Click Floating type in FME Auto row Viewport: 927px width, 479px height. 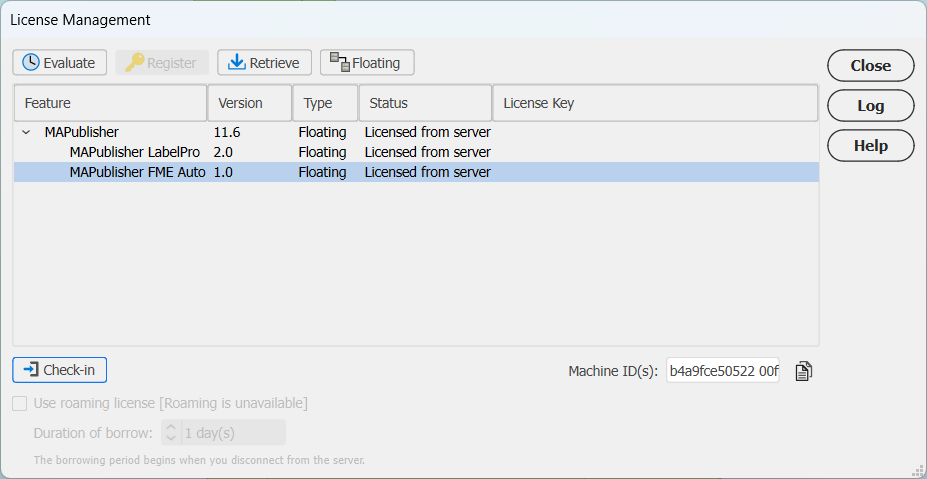pos(322,172)
